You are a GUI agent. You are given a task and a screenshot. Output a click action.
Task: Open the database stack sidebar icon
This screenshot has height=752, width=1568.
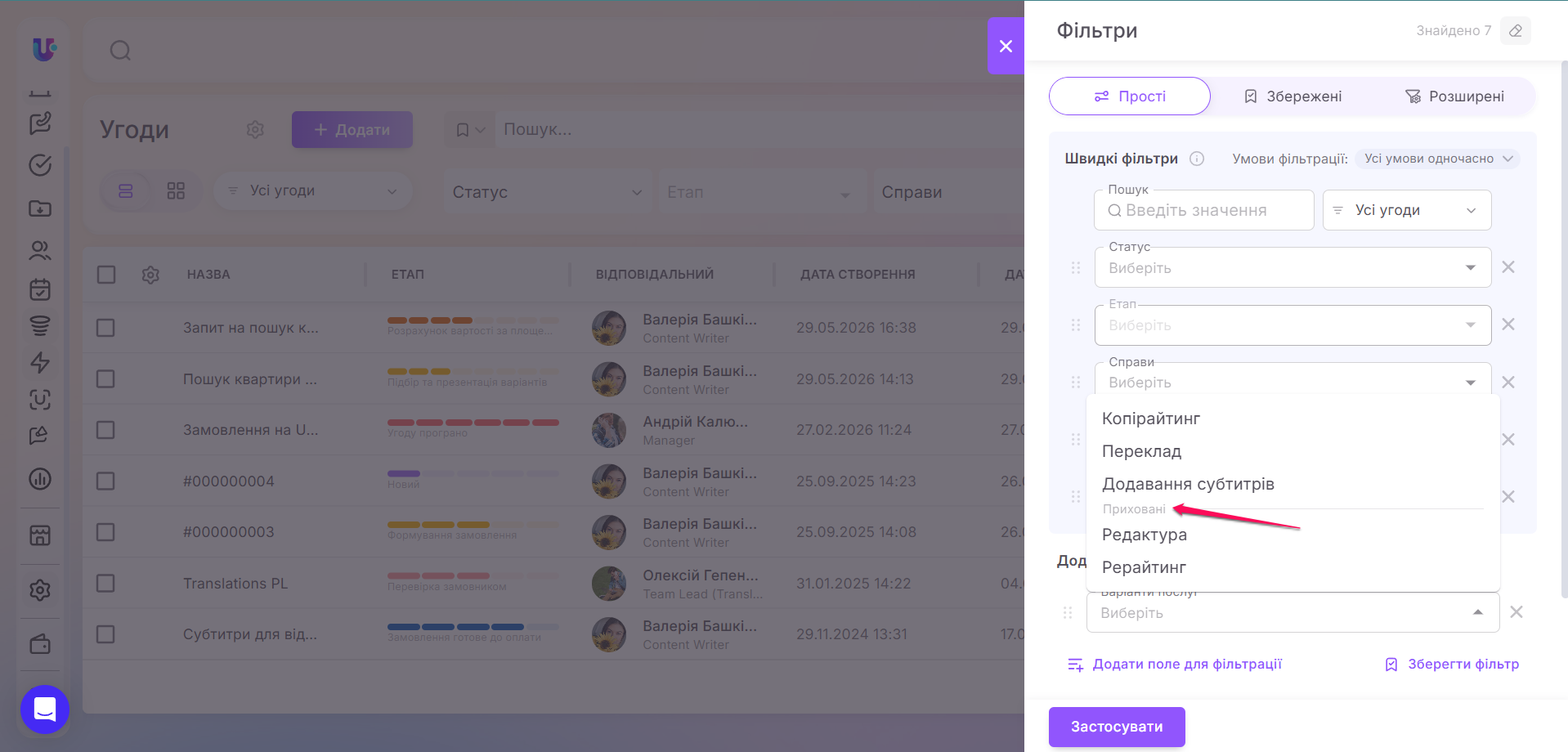click(40, 326)
